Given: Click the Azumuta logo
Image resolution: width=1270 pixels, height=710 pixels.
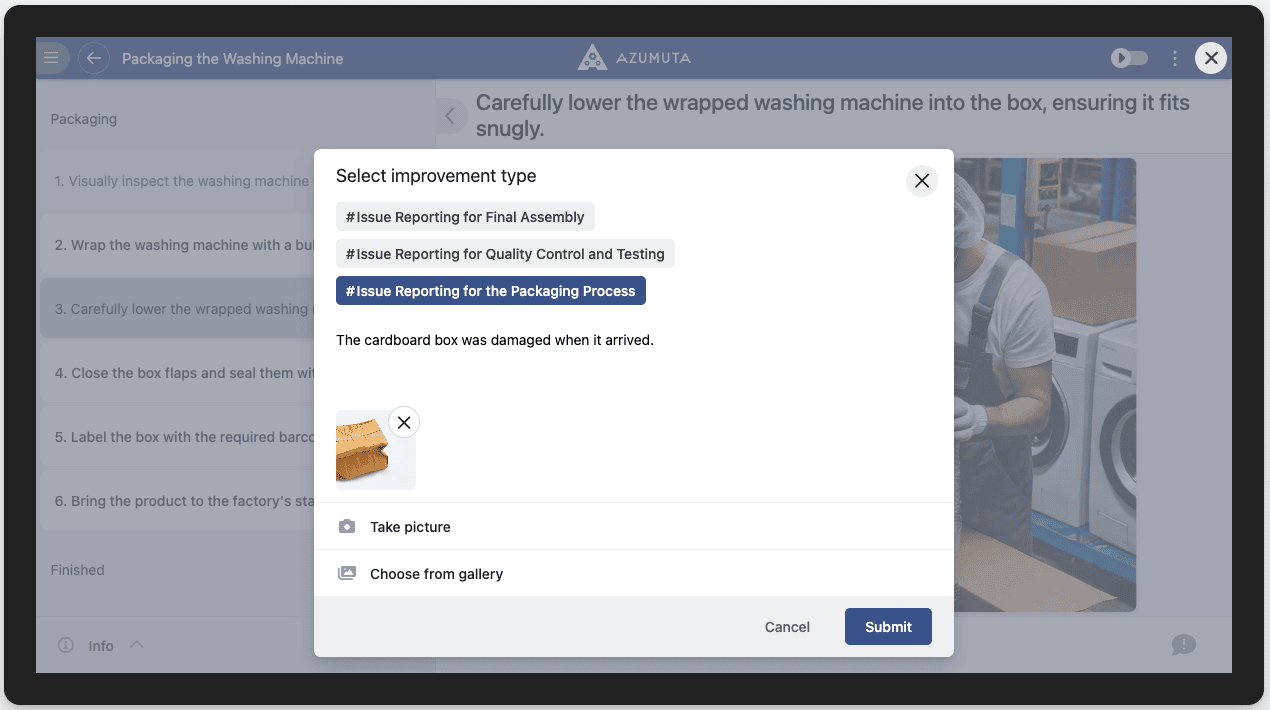Looking at the screenshot, I should [634, 58].
